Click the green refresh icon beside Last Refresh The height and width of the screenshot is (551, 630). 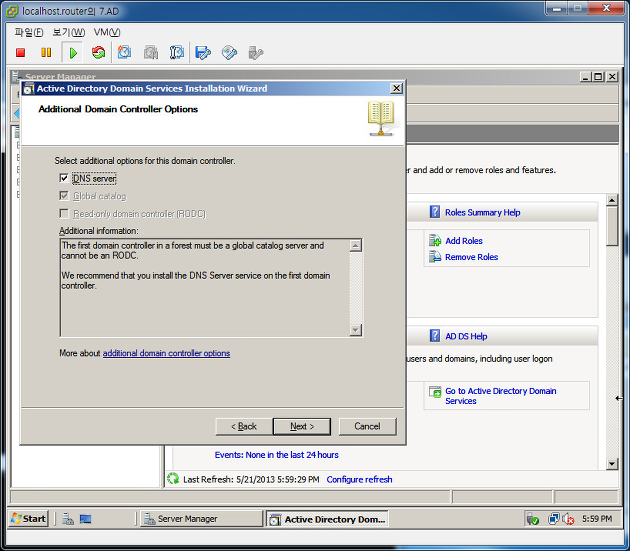coord(173,479)
